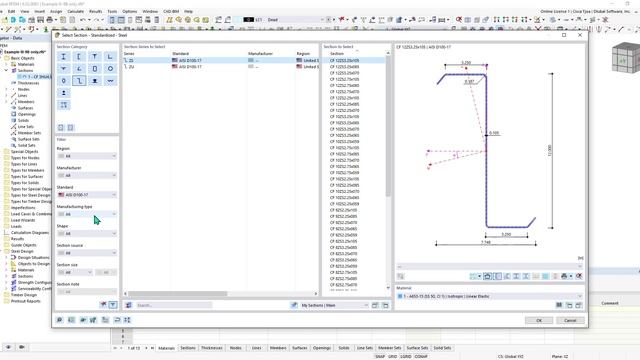This screenshot has width=640, height=360.
Task: Select the I-section category icon
Action: point(63,57)
